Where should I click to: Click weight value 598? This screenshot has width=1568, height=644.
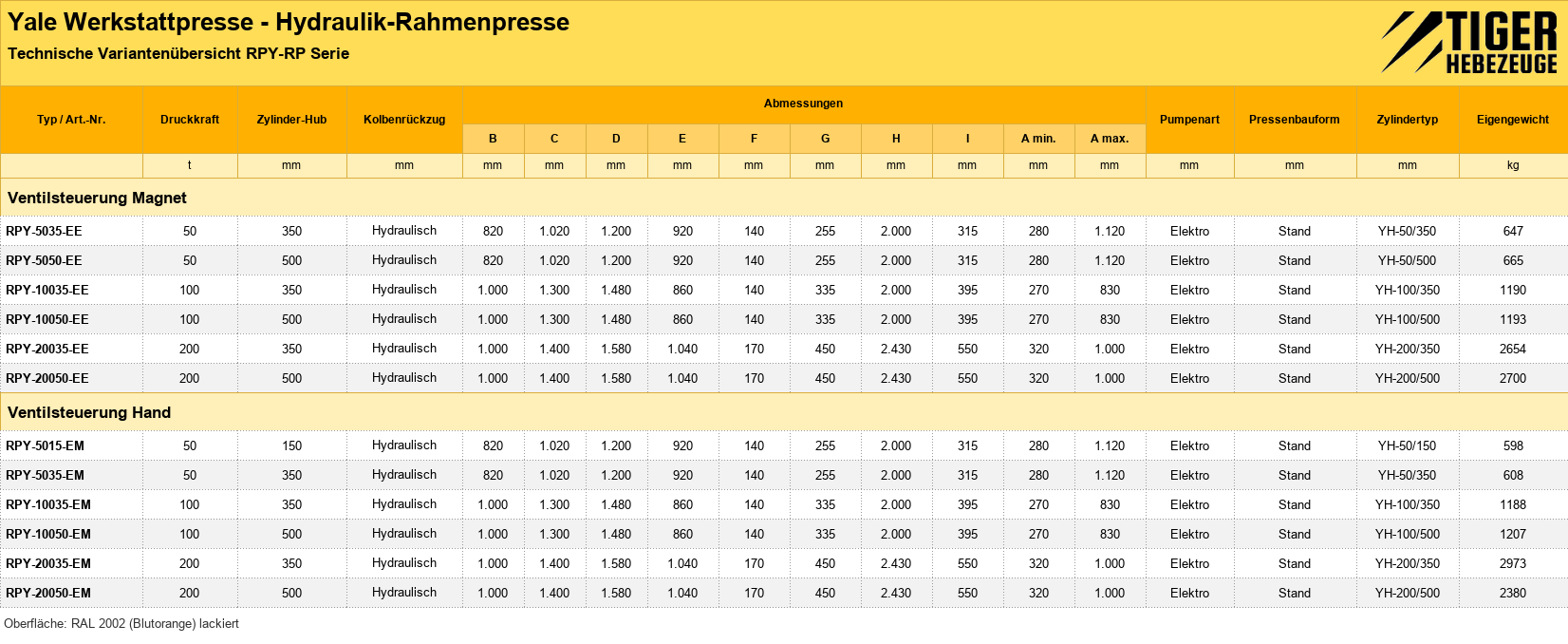pos(1513,445)
